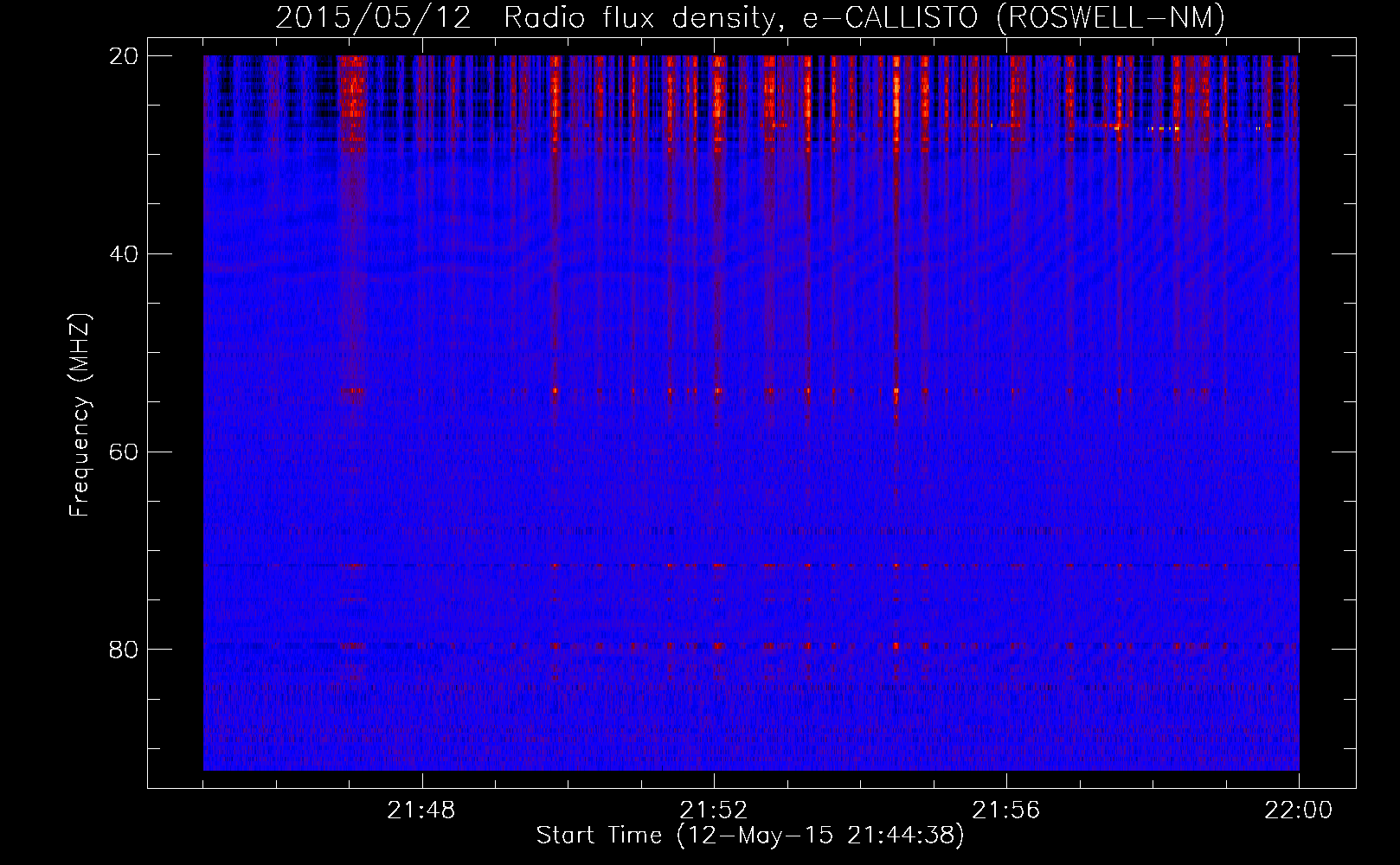Click the 21:48 time axis label
1400x865 pixels.
coord(421,811)
